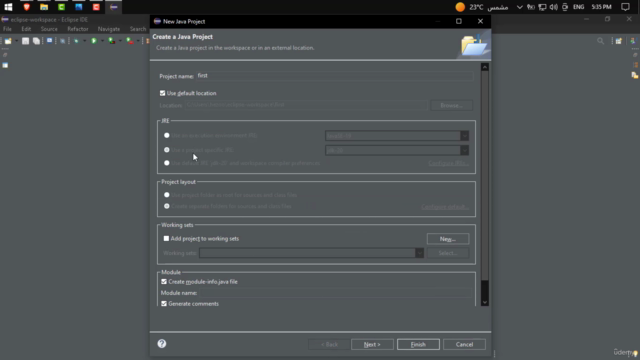This screenshot has width=640, height=360.
Task: Open Brave browser from the taskbar
Action: click(x=27, y=7)
